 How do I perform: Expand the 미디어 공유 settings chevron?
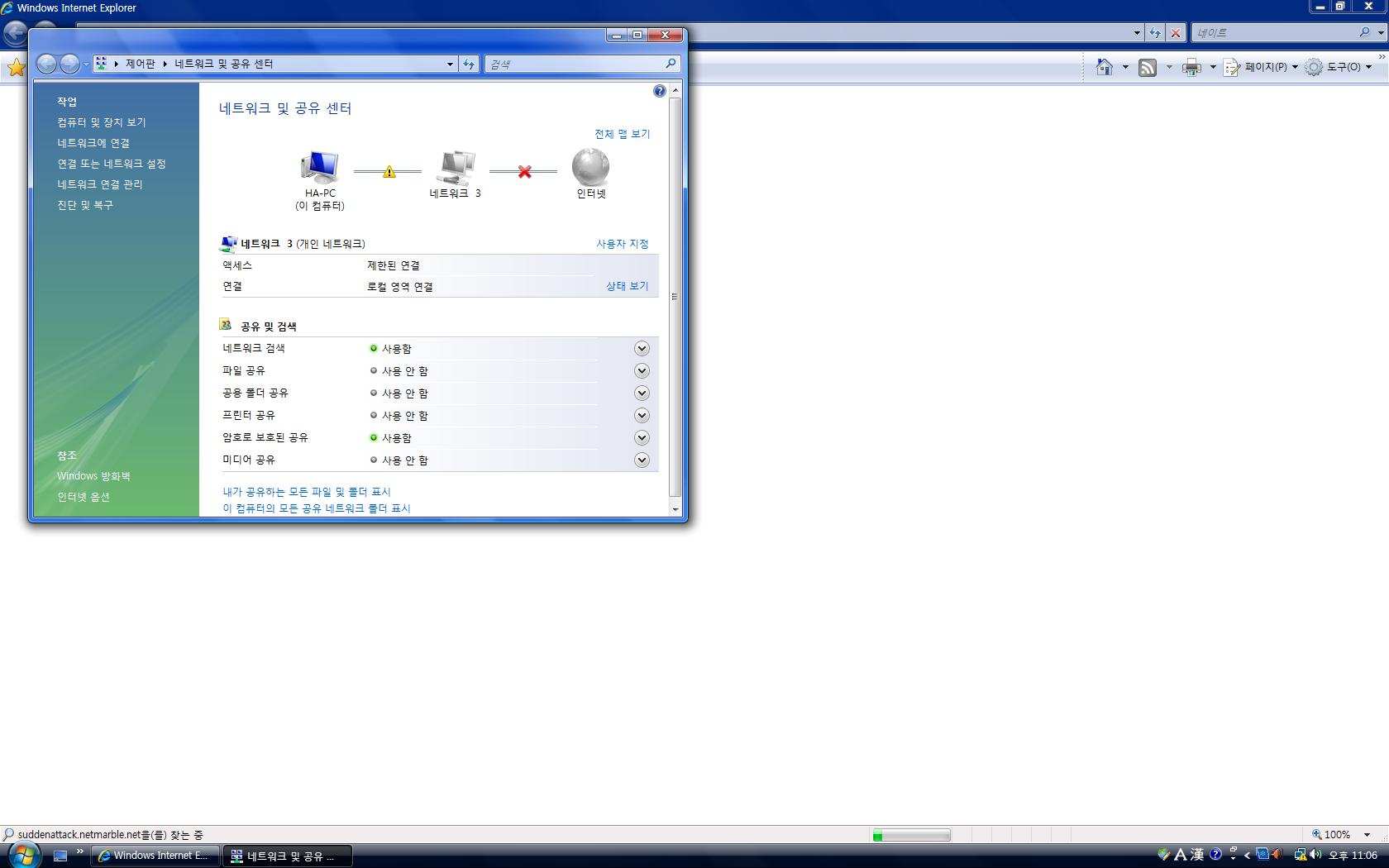click(642, 460)
